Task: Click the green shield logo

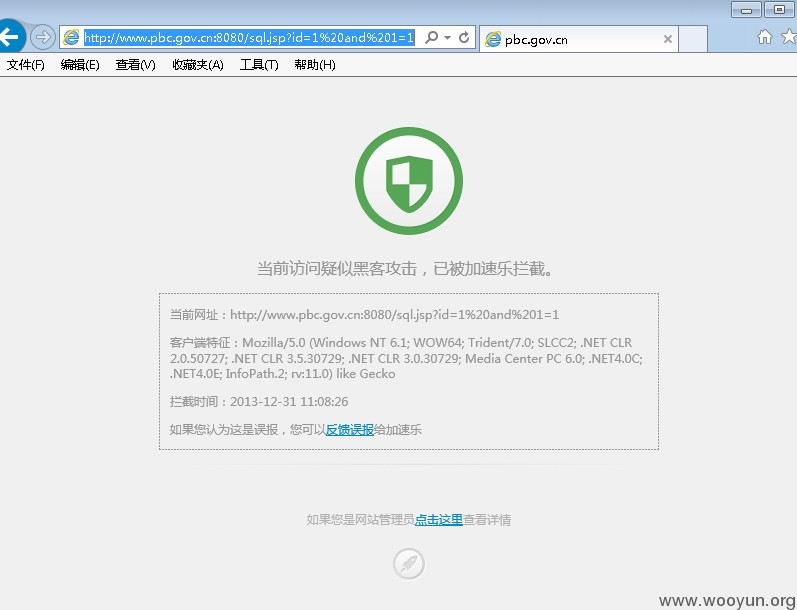Action: coord(409,181)
